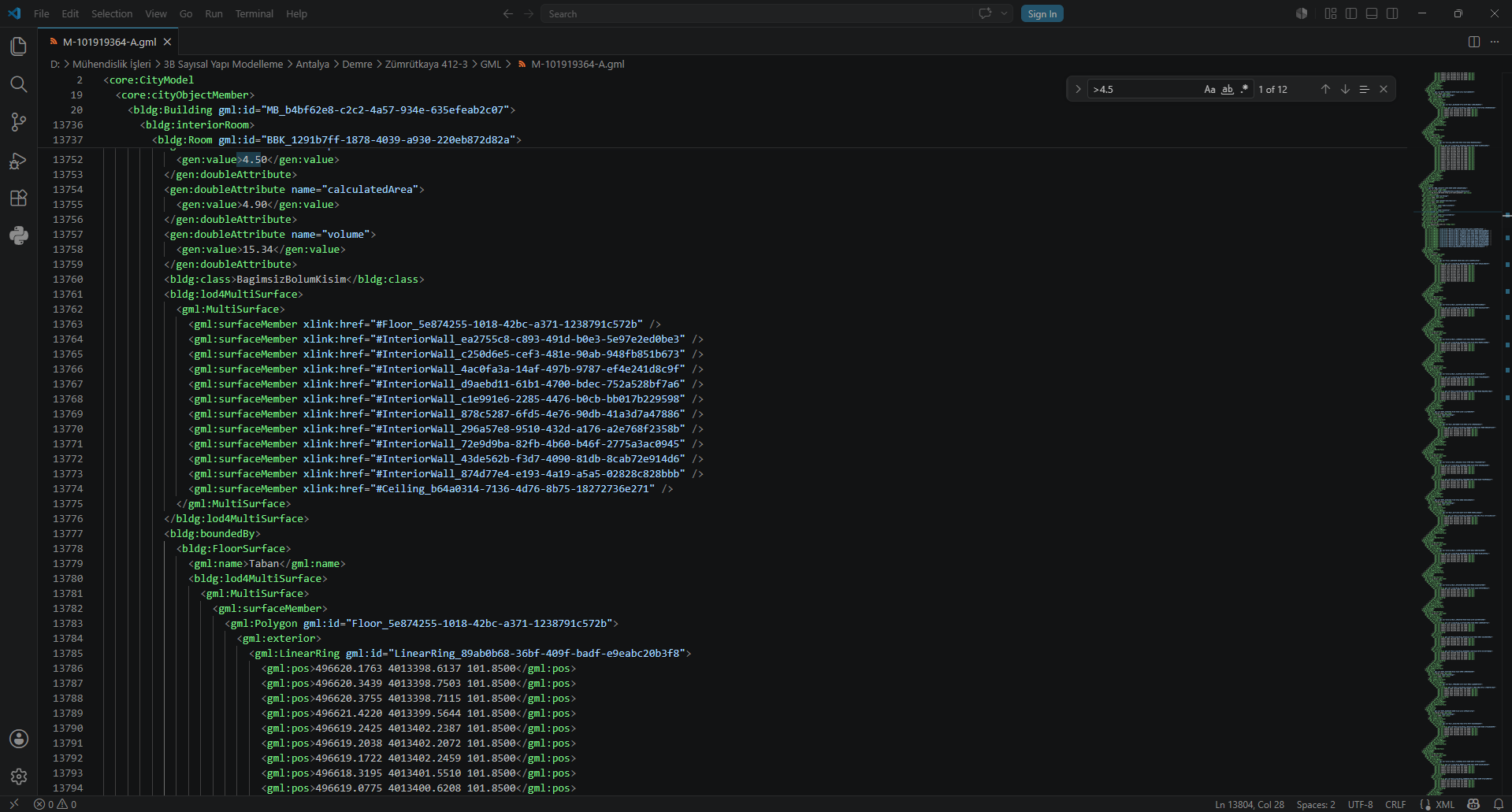
Task: Toggle Match Case in find widget
Action: click(x=1209, y=89)
